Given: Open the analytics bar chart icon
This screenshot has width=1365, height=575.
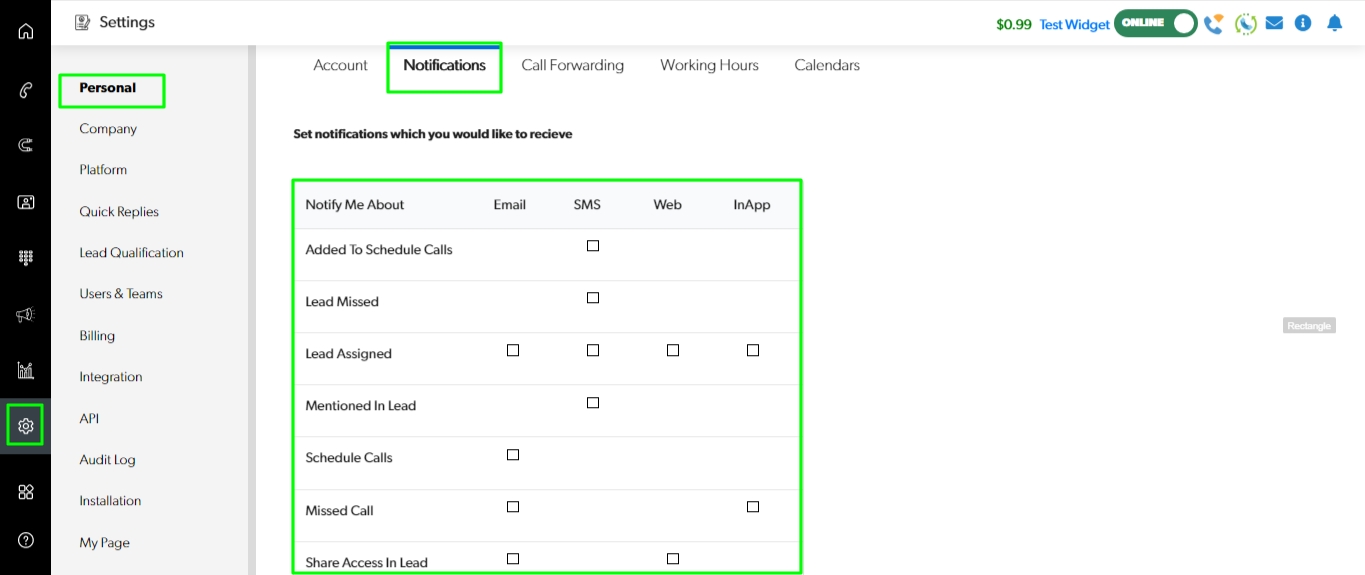Looking at the screenshot, I should click(26, 371).
